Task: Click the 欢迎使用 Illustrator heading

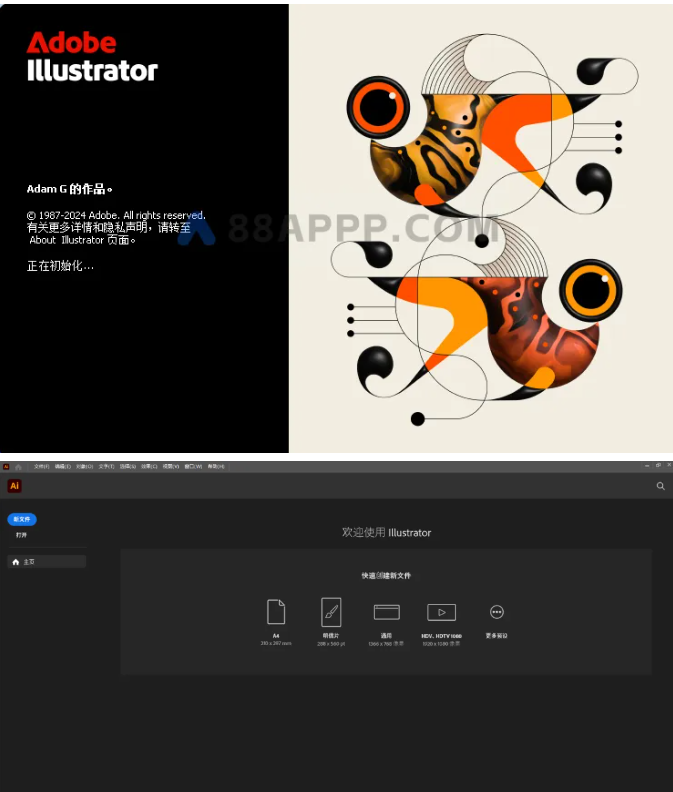Action: 387,532
